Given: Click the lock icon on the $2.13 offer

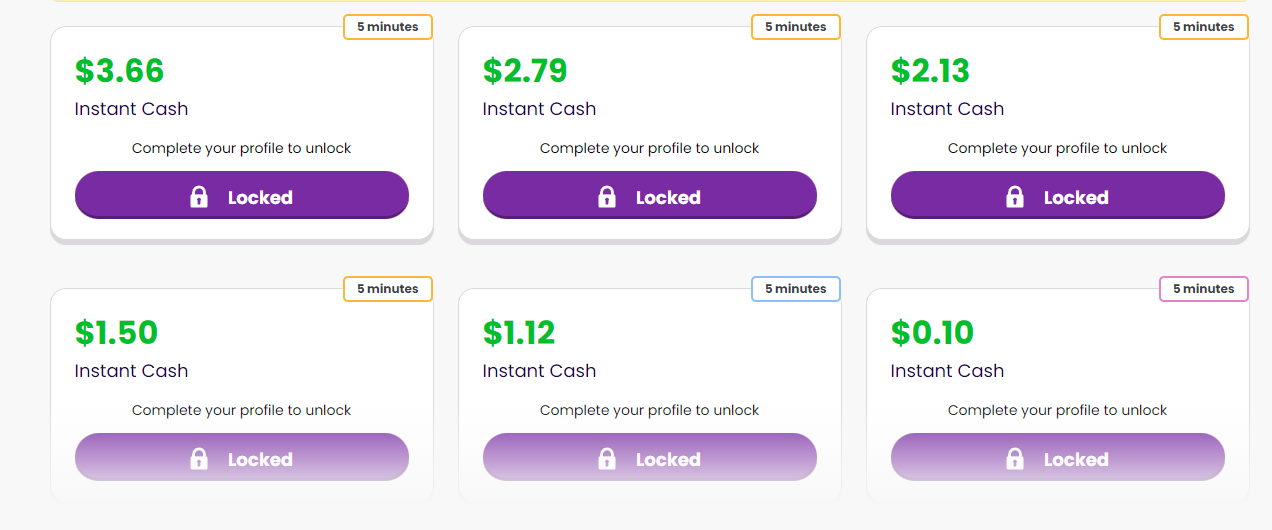Looking at the screenshot, I should coord(1015,197).
